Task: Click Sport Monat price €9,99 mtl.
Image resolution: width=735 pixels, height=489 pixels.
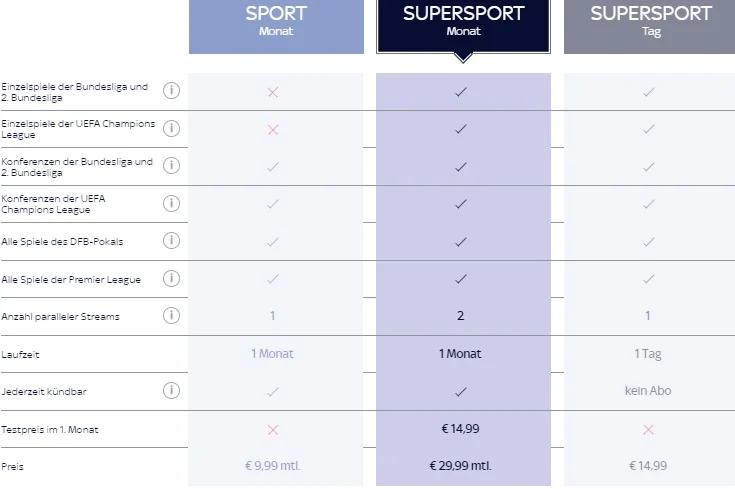Action: click(x=273, y=466)
